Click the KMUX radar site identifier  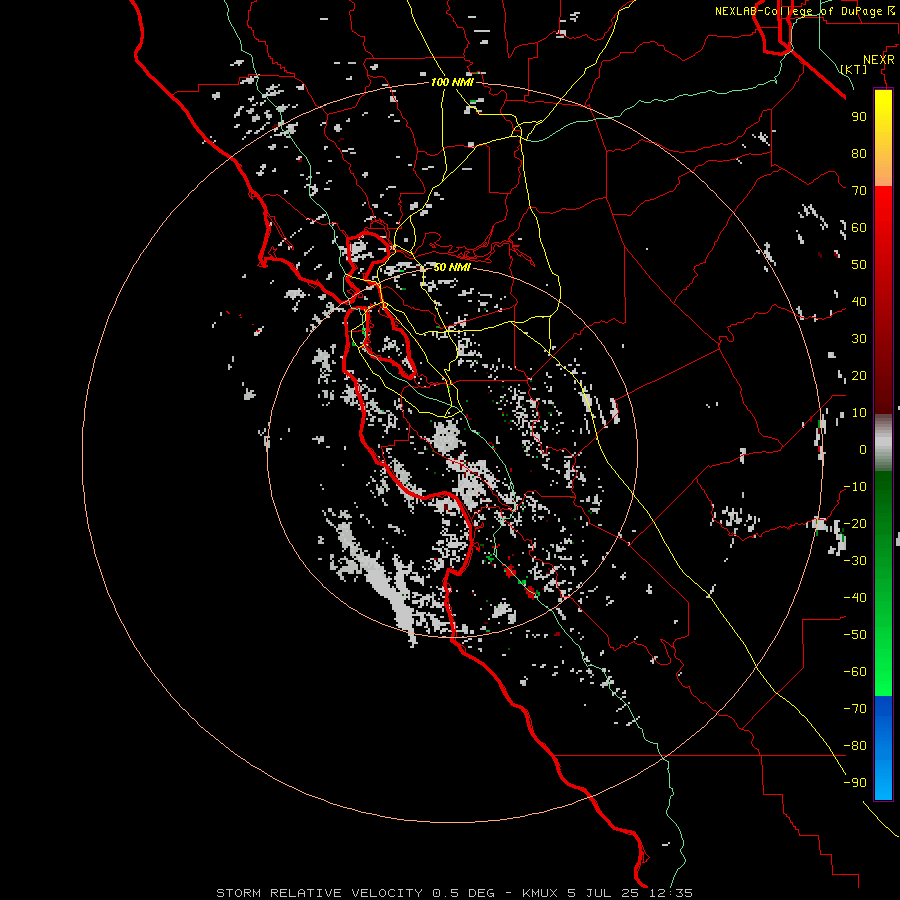pyautogui.click(x=541, y=893)
